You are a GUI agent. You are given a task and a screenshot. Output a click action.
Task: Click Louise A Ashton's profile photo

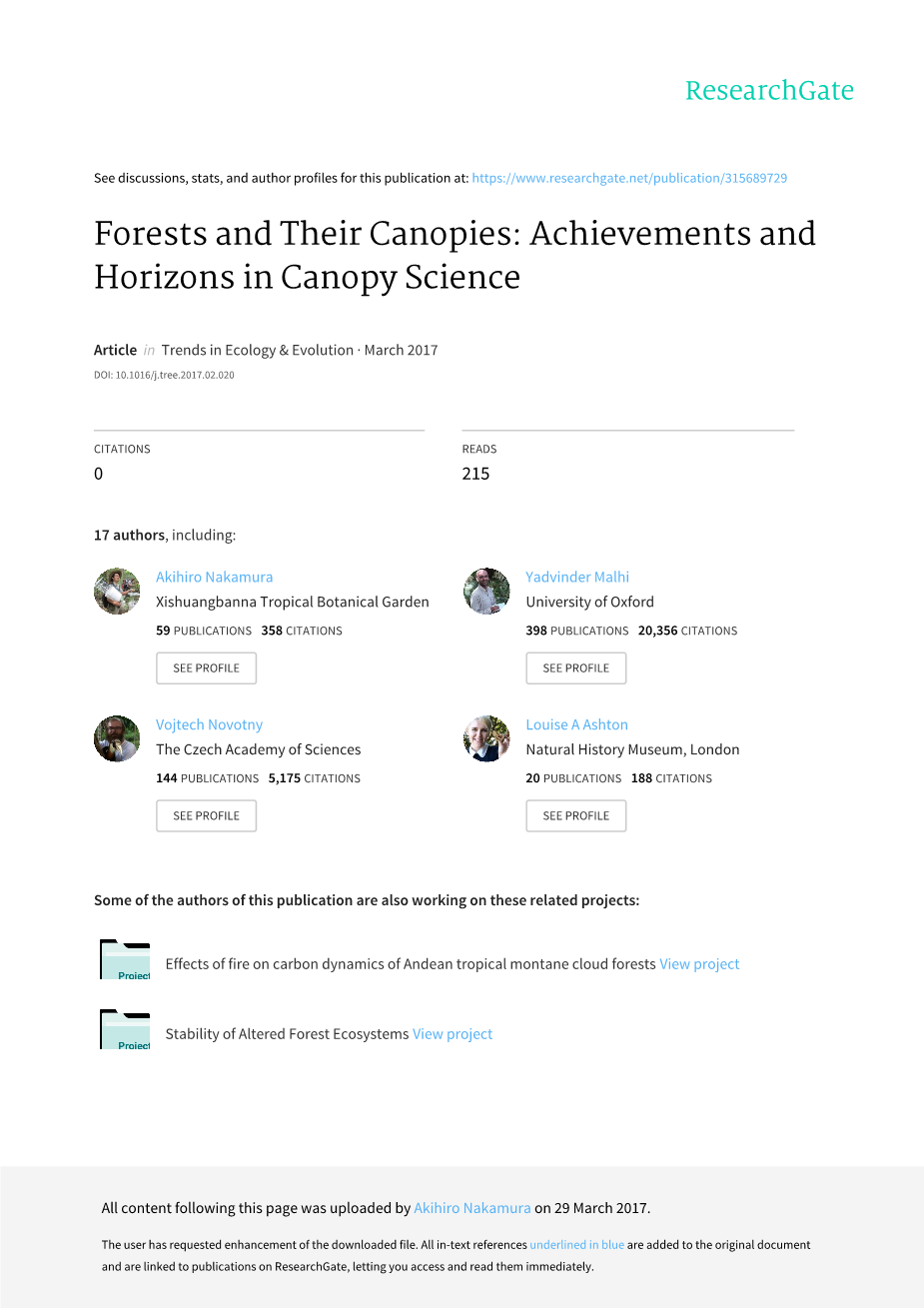coord(486,738)
